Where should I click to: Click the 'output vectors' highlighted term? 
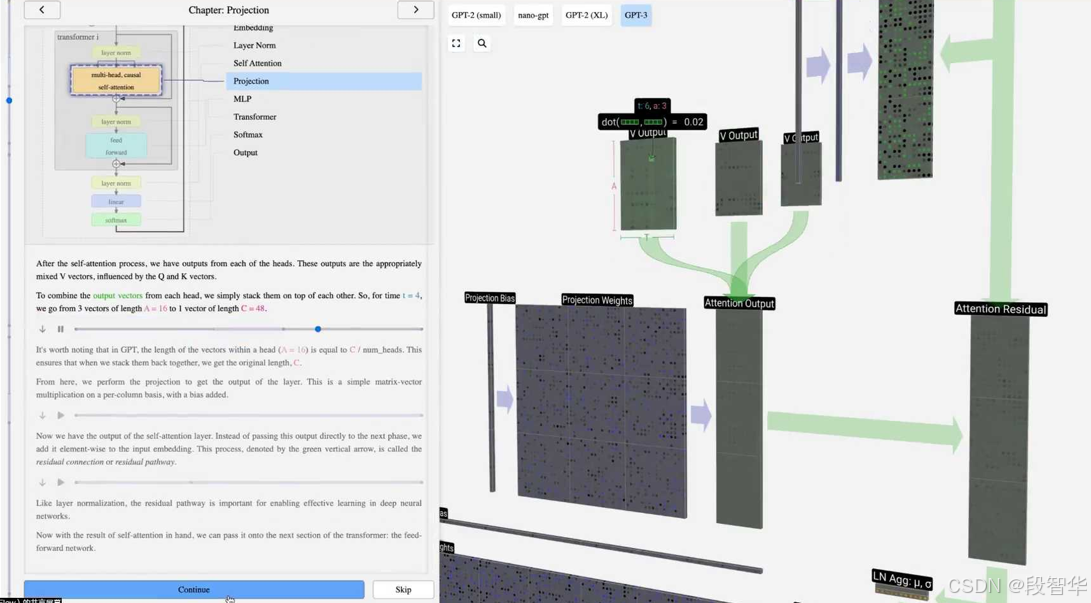(118, 296)
